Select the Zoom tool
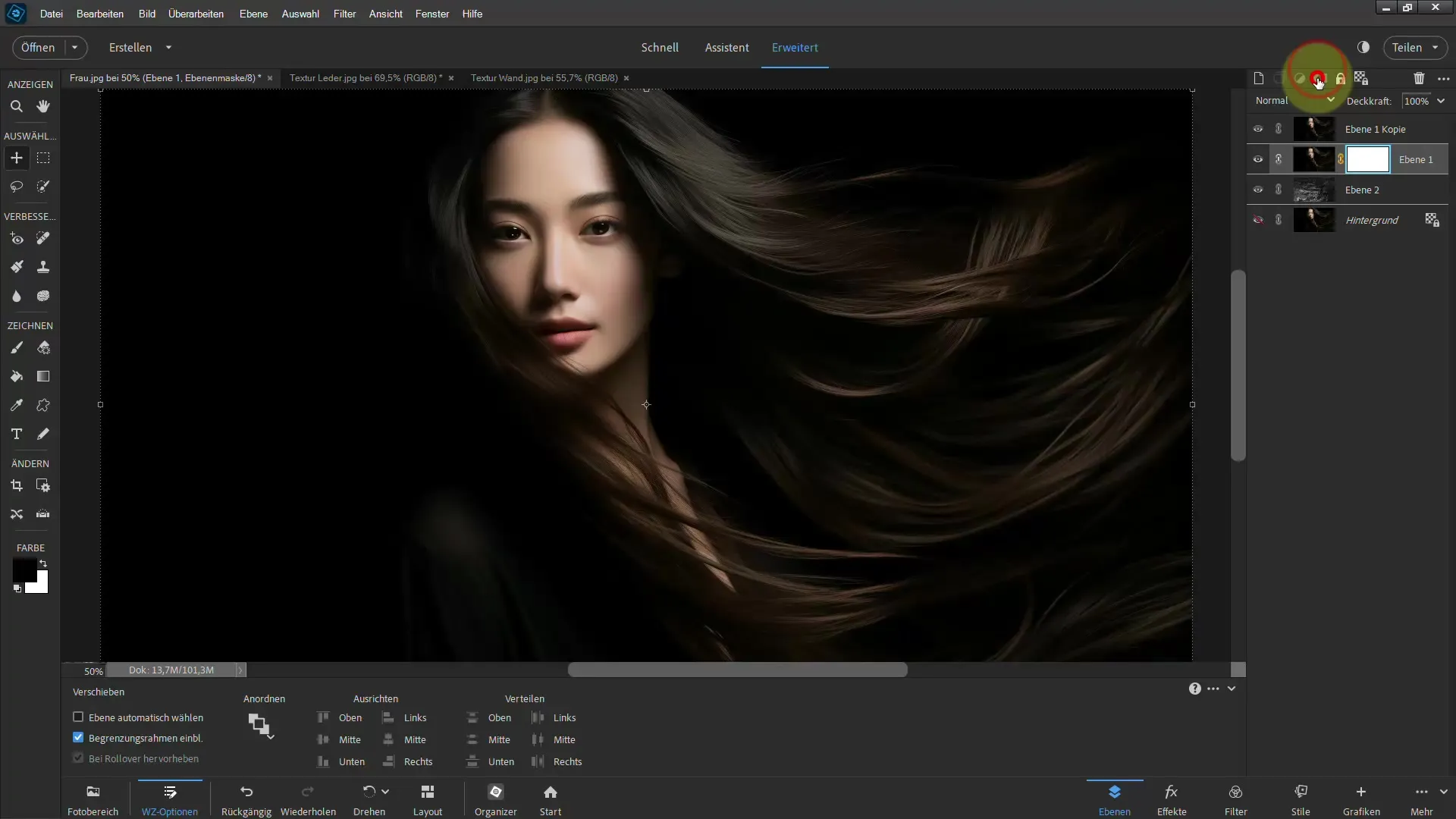Image resolution: width=1456 pixels, height=819 pixels. [x=16, y=106]
